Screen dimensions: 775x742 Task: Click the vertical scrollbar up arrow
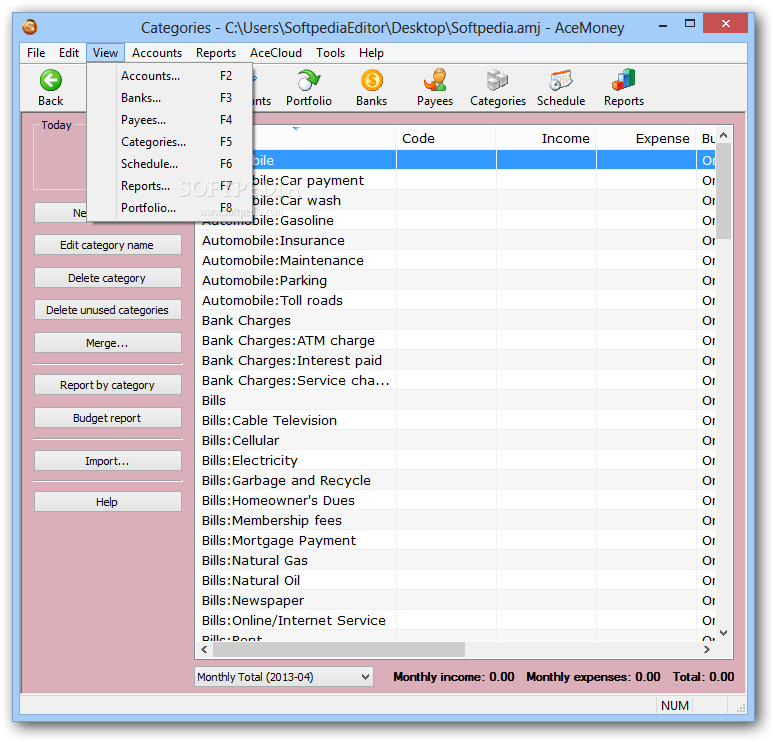[x=724, y=135]
